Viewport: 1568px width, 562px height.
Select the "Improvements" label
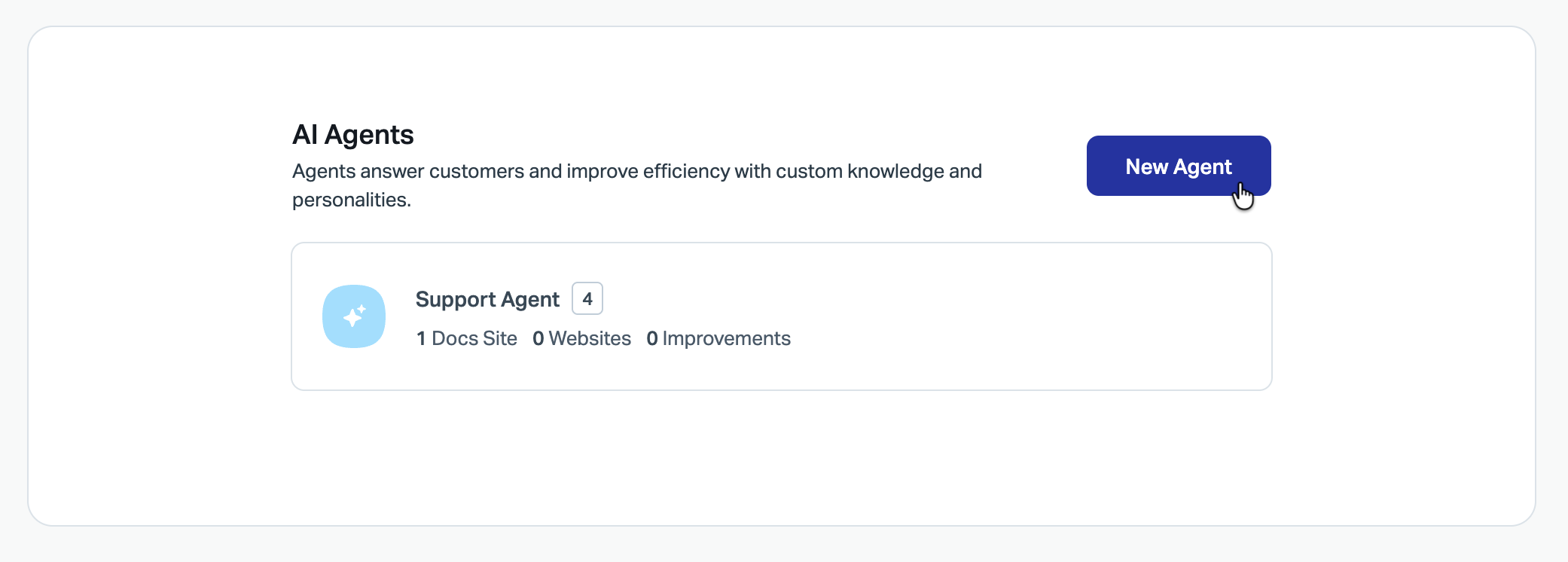click(x=726, y=338)
